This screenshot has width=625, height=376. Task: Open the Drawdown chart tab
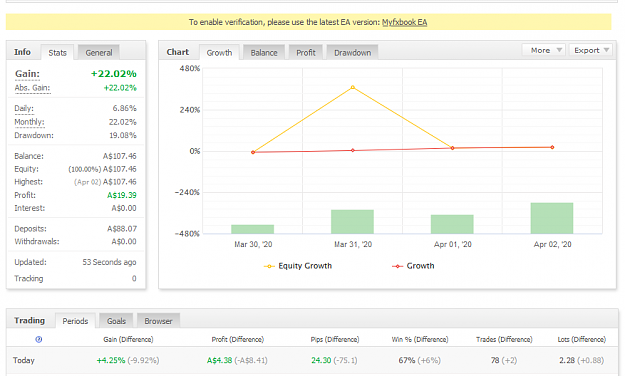coord(352,53)
